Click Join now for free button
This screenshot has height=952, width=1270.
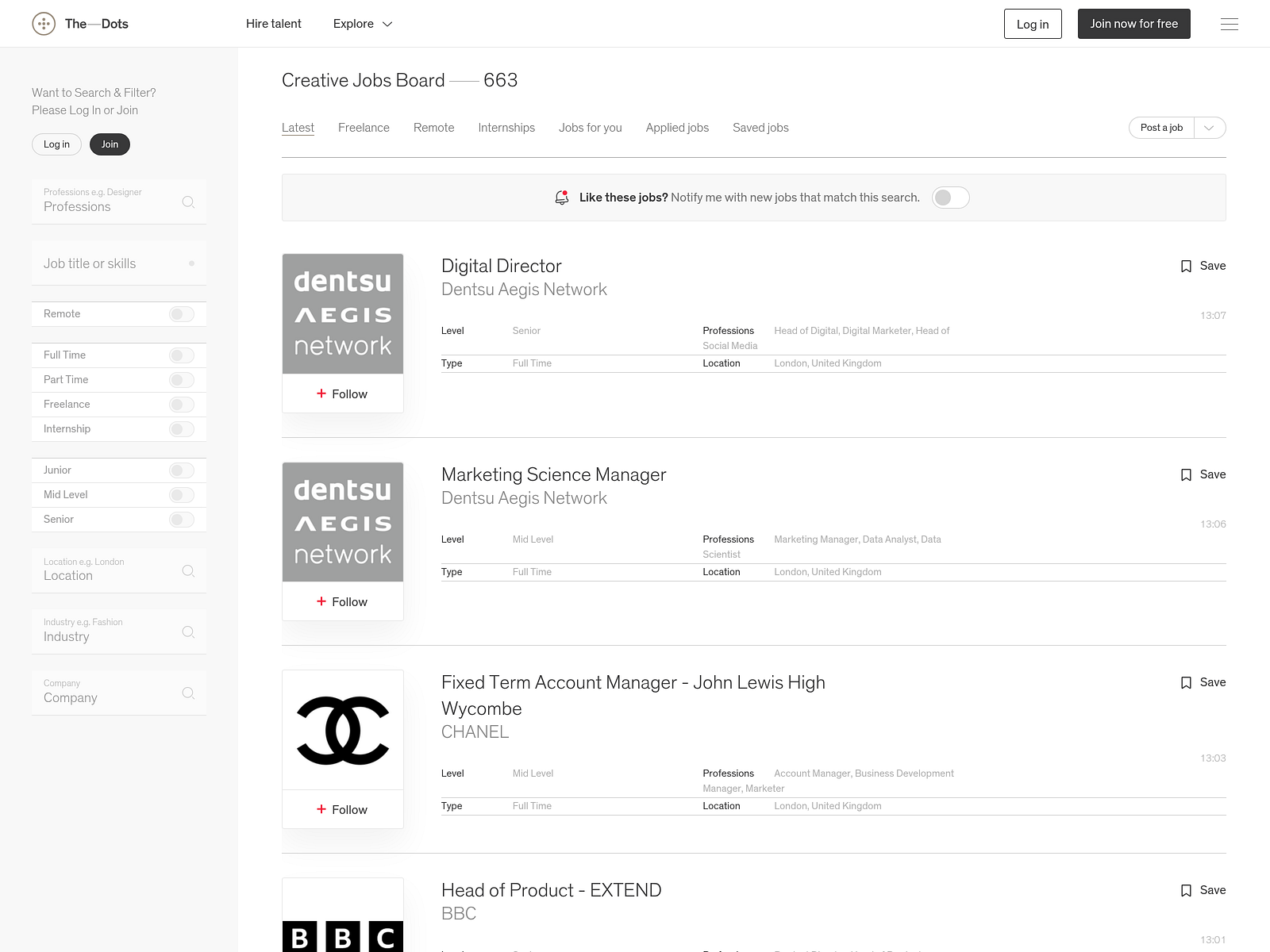[x=1134, y=24]
